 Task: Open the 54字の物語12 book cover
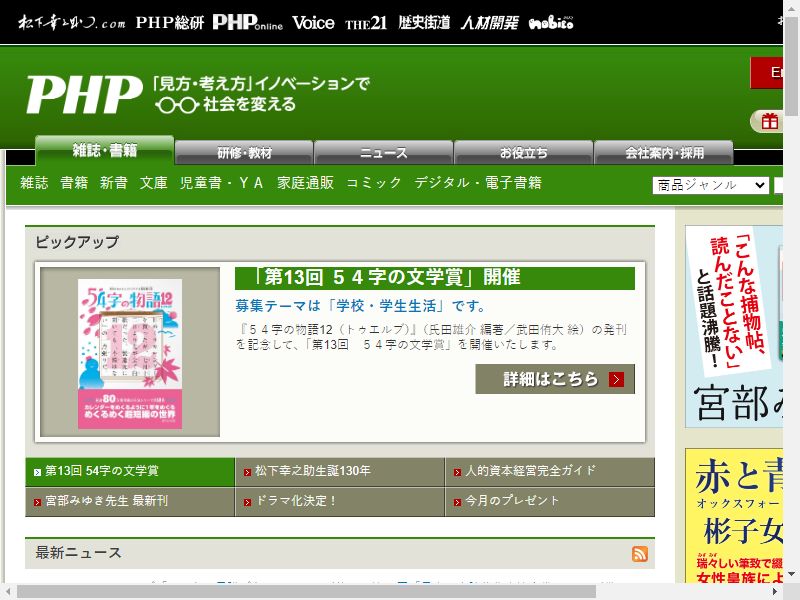coord(130,354)
